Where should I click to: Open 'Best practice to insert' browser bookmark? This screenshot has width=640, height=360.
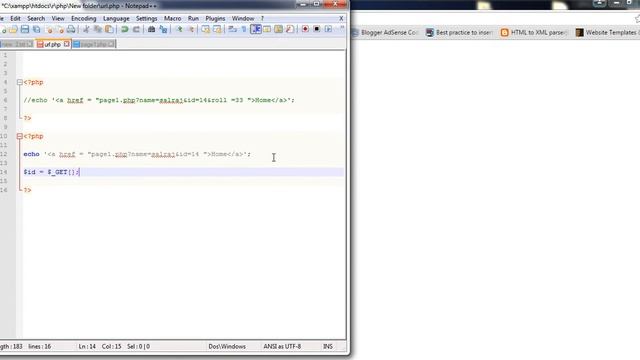[459, 32]
